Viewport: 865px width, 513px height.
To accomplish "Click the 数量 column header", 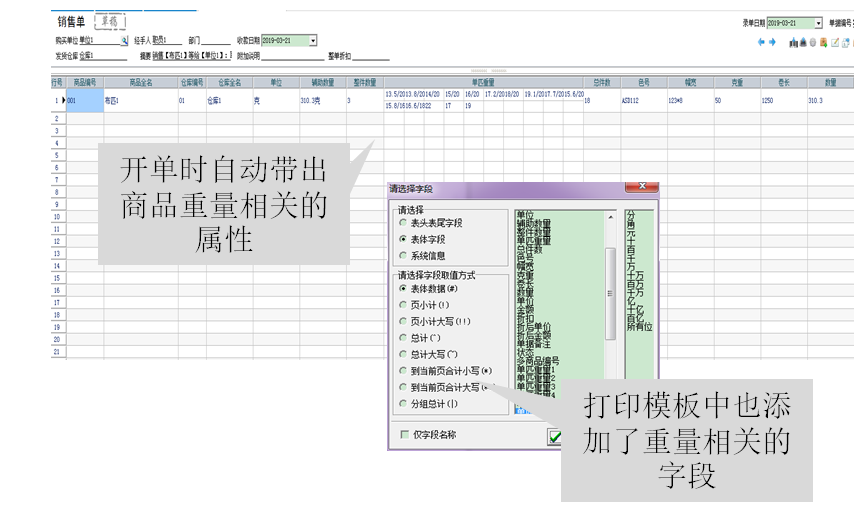I will (x=829, y=83).
